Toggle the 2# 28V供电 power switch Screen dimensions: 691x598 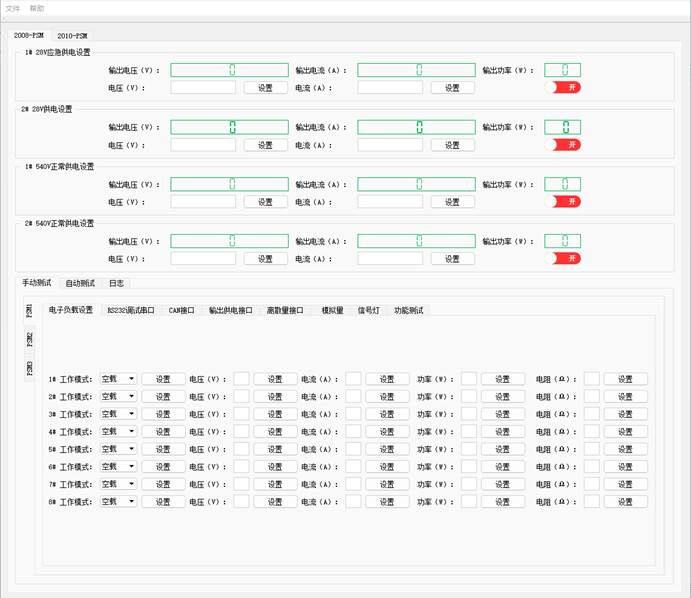[563, 145]
